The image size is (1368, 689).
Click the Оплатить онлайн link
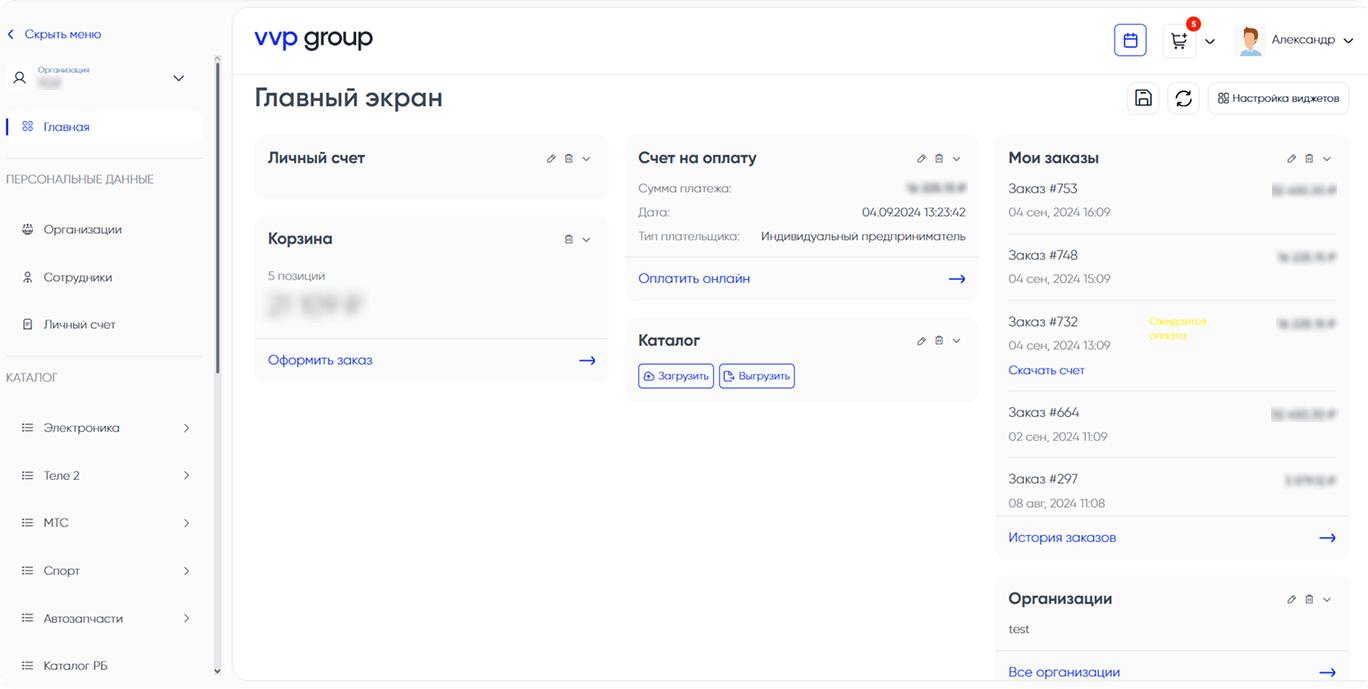tap(694, 279)
